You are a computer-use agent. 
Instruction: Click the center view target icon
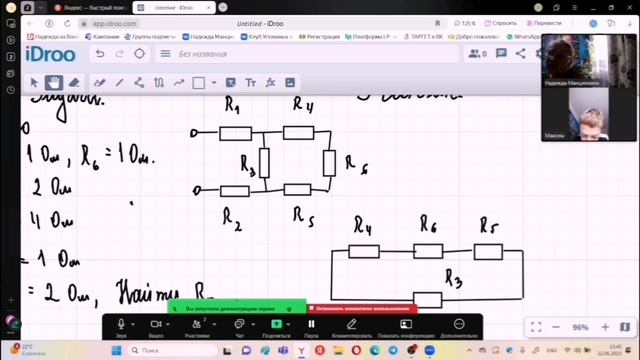[x=139, y=53]
